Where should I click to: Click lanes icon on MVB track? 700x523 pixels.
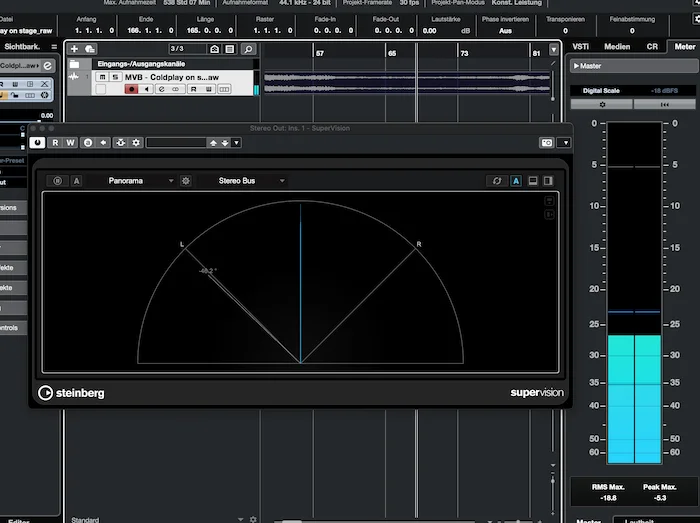point(224,89)
